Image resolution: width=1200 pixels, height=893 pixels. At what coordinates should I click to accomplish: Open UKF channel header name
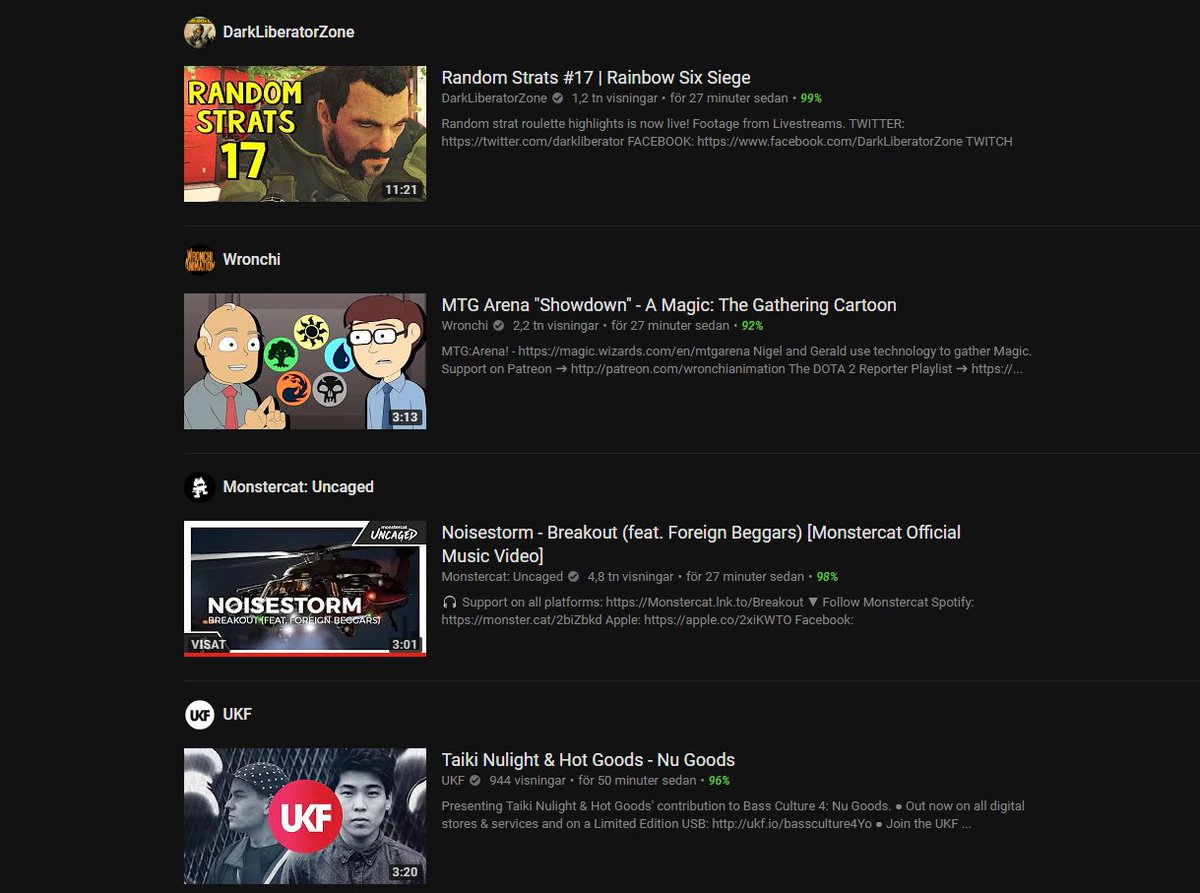(x=237, y=714)
